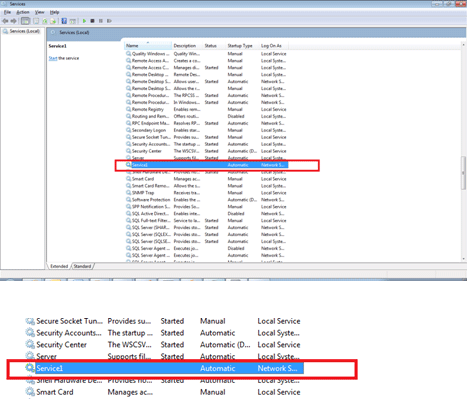
Task: Select Remote Procedur... described 'In Windows...'
Action: point(206,102)
